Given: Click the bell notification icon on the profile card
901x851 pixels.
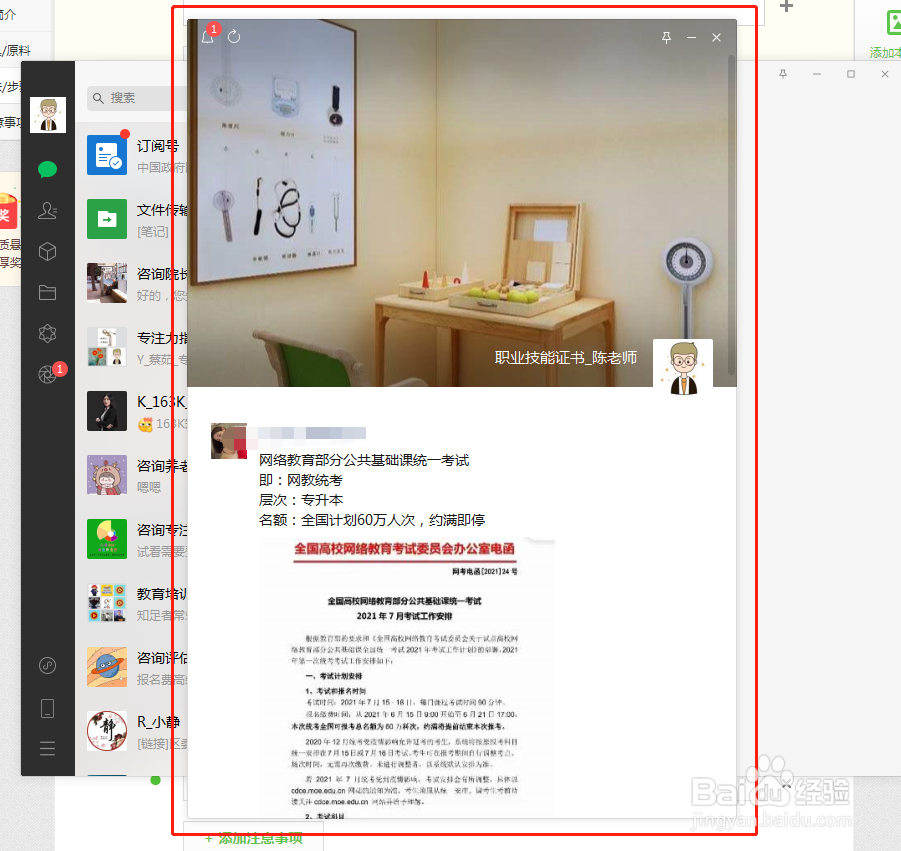Looking at the screenshot, I should [x=207, y=37].
